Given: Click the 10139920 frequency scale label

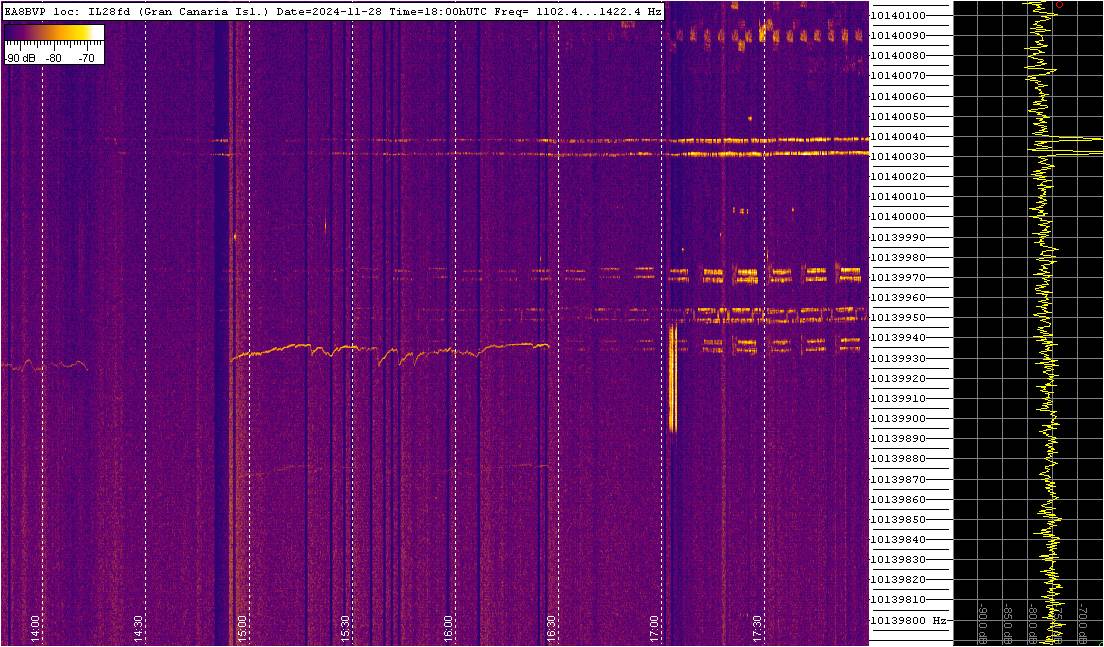Looking at the screenshot, I should coord(898,378).
